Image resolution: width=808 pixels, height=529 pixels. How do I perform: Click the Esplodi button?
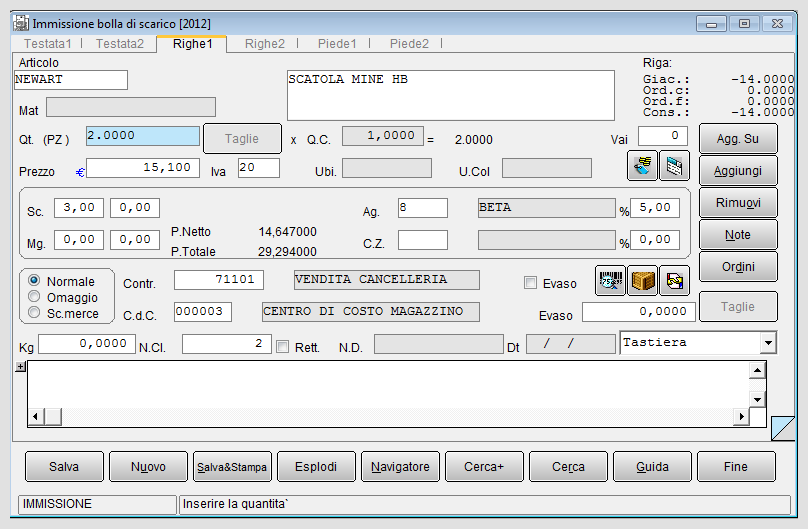pyautogui.click(x=316, y=467)
